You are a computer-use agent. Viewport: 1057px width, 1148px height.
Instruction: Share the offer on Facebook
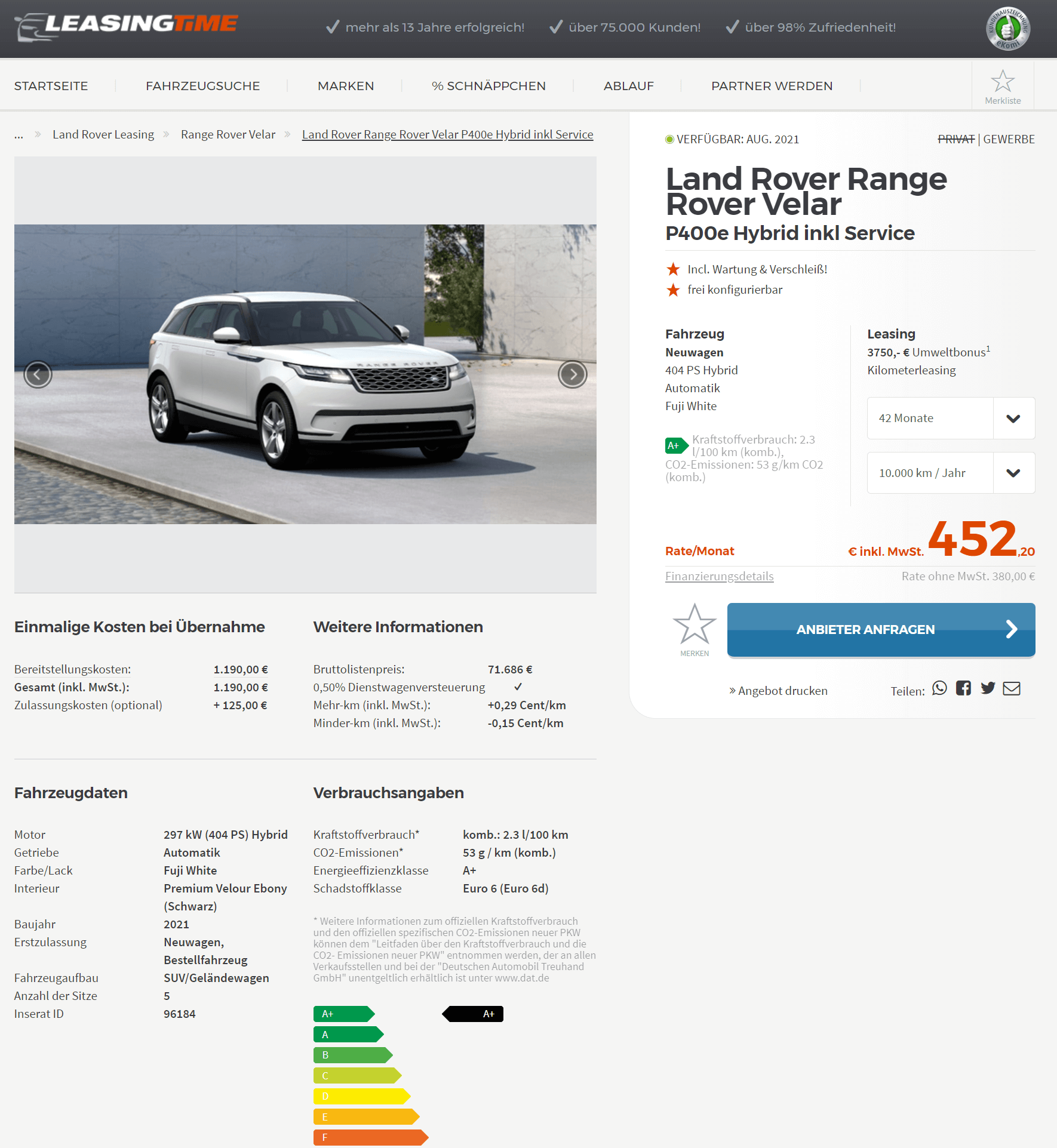coord(963,688)
